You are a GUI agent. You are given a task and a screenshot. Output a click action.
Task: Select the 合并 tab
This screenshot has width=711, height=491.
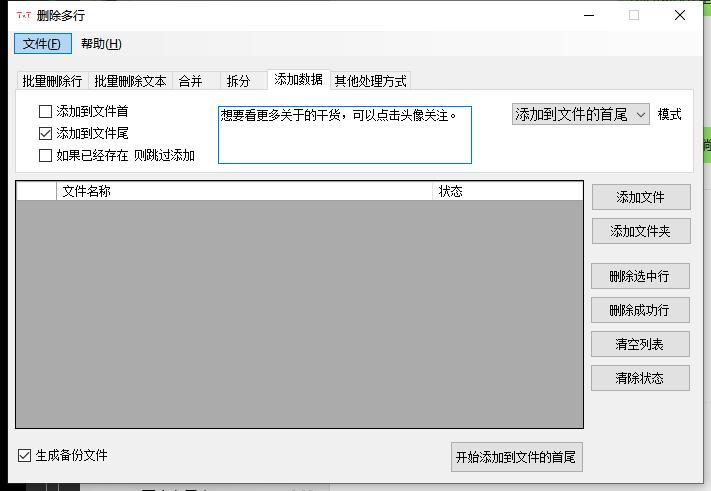click(190, 81)
